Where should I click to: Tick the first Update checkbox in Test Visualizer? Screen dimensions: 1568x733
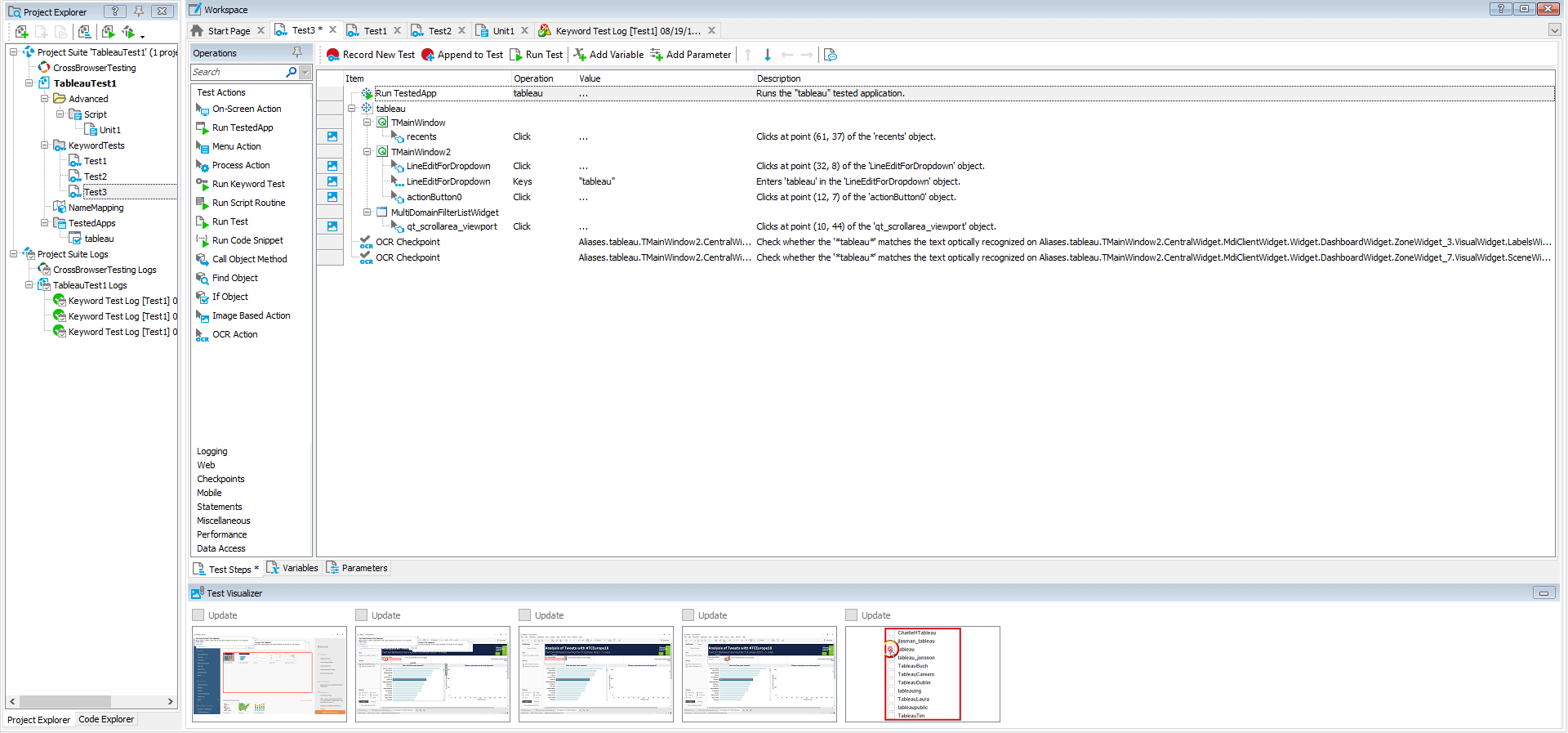[x=198, y=615]
